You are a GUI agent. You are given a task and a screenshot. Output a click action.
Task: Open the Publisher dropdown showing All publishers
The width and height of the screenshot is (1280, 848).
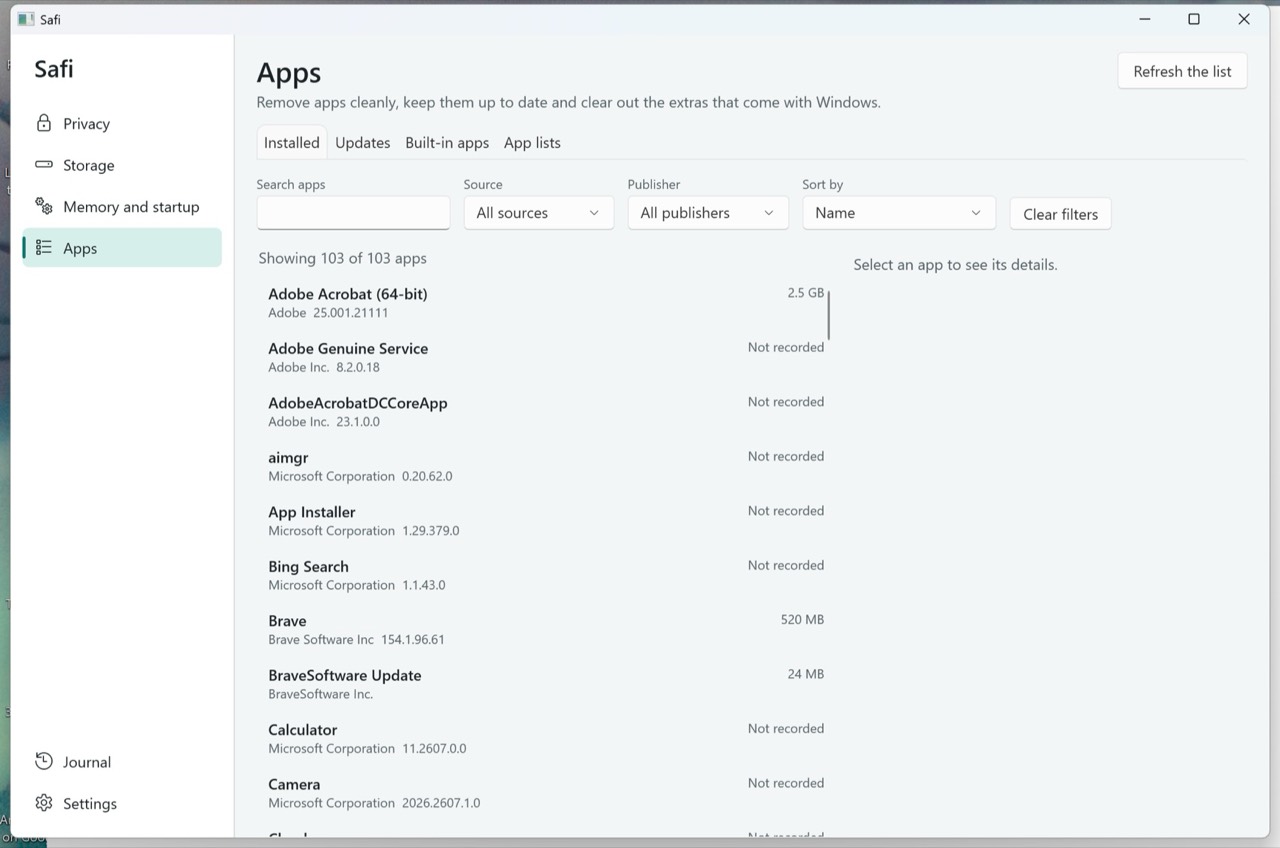[708, 213]
